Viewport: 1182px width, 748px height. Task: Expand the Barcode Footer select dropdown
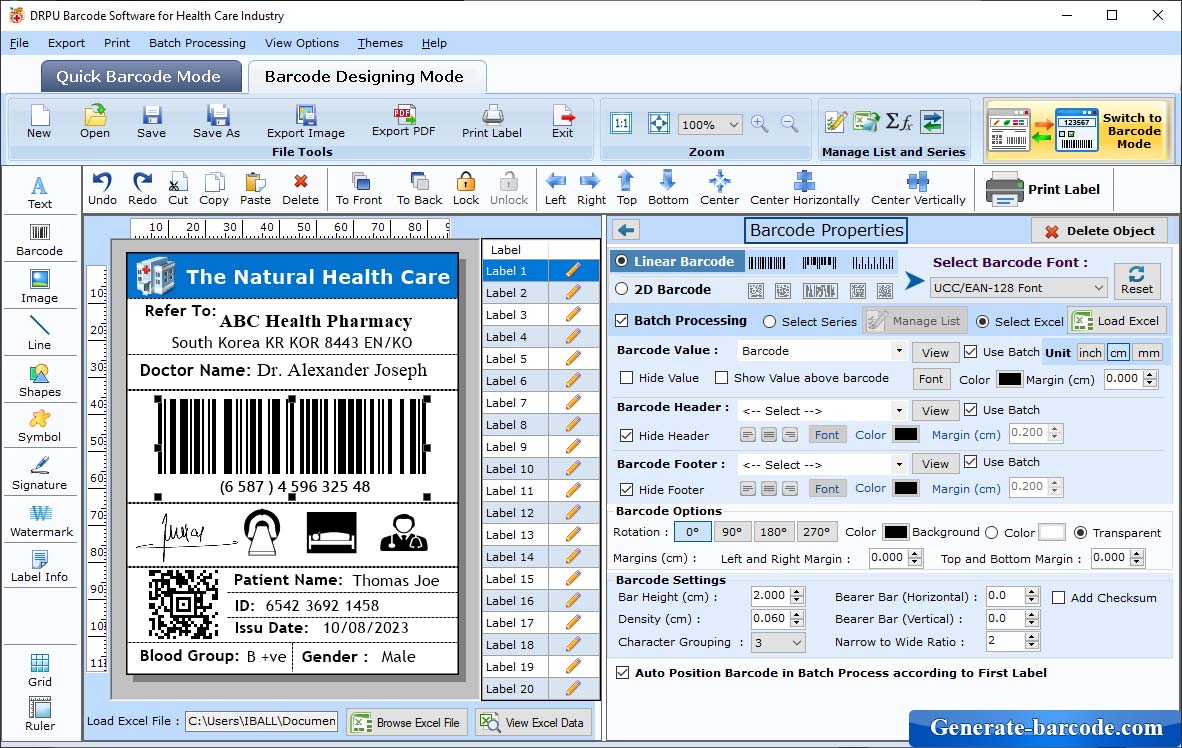tap(899, 464)
